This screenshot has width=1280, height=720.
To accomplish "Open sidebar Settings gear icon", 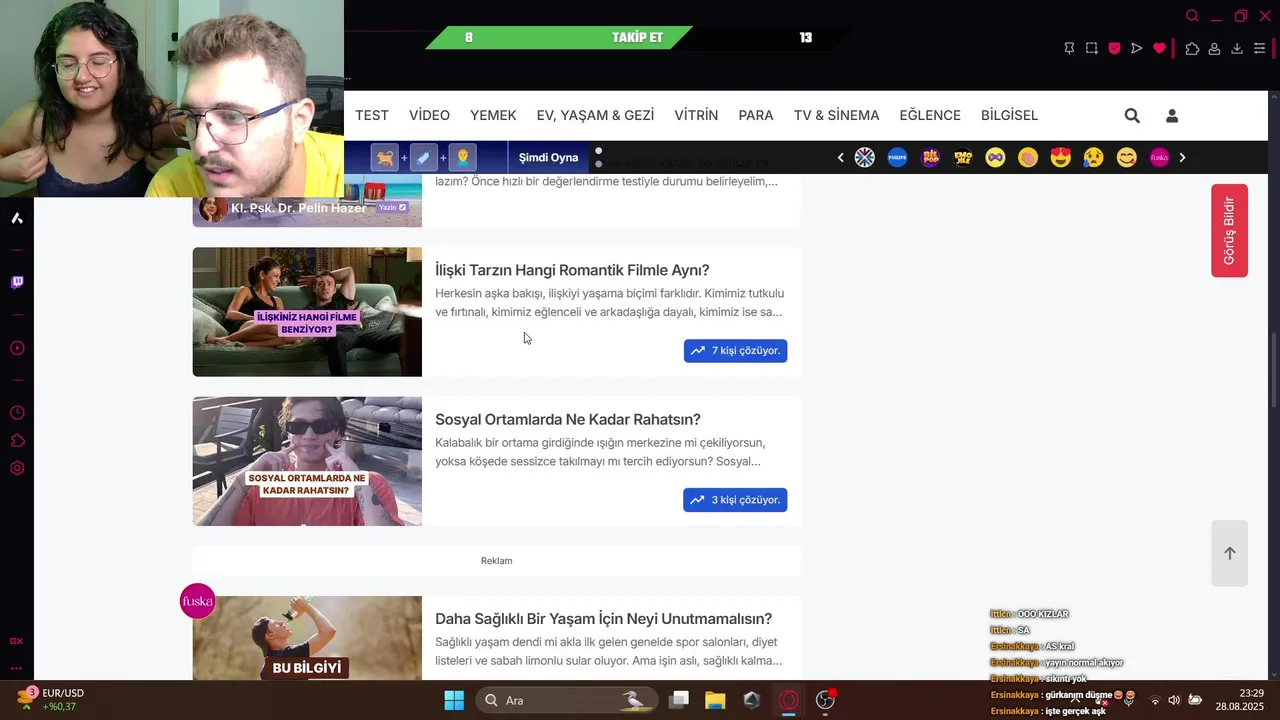I will [17, 468].
